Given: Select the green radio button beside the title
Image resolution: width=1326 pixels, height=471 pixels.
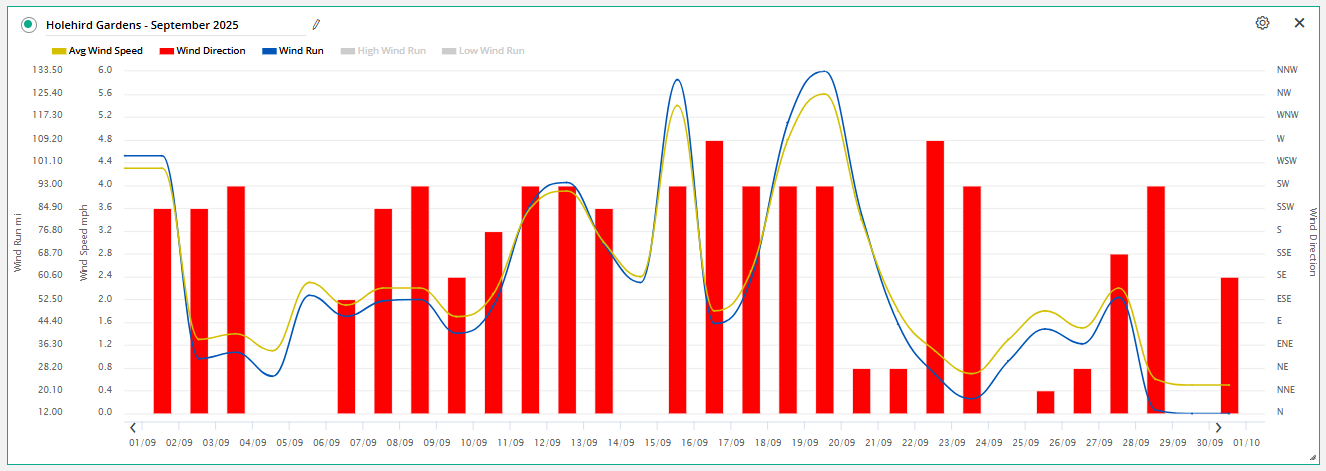Looking at the screenshot, I should pos(29,25).
